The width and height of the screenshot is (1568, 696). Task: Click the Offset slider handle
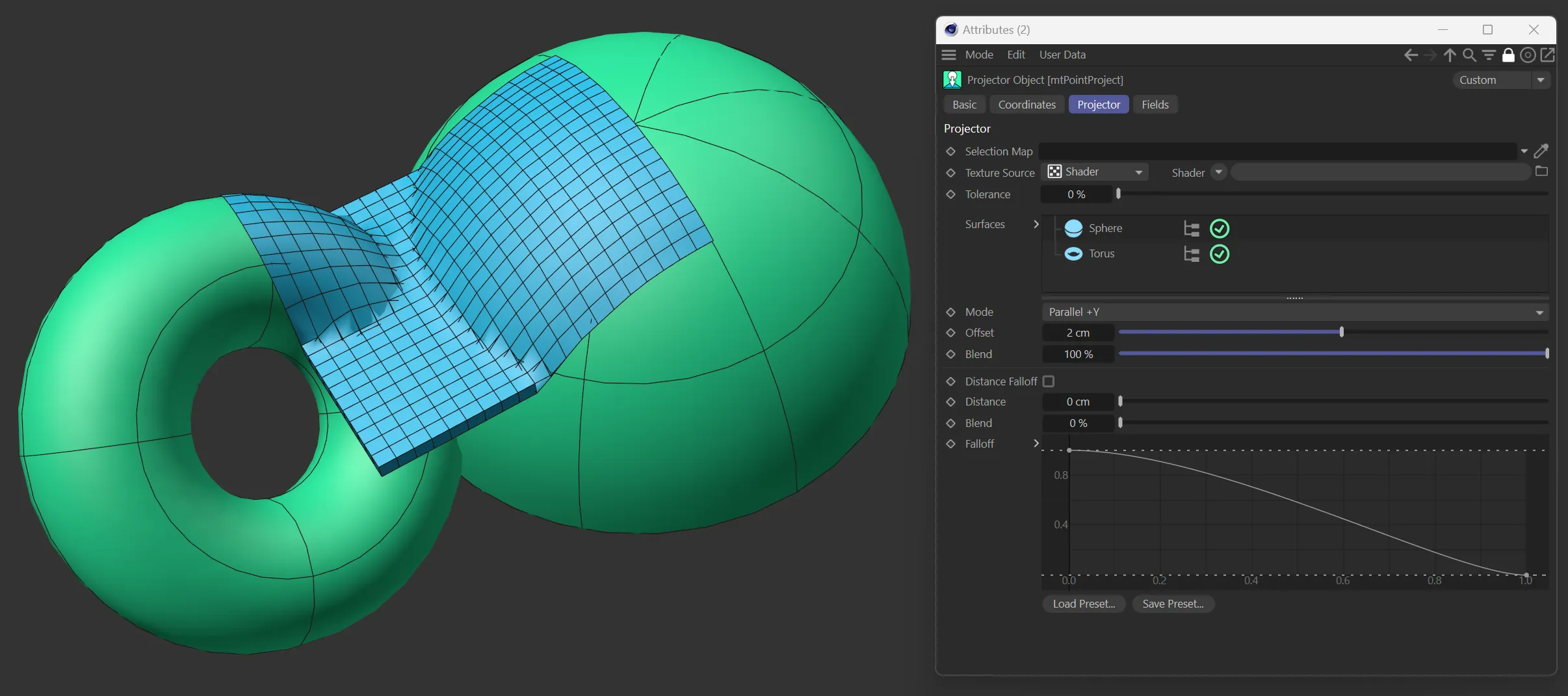click(x=1341, y=332)
